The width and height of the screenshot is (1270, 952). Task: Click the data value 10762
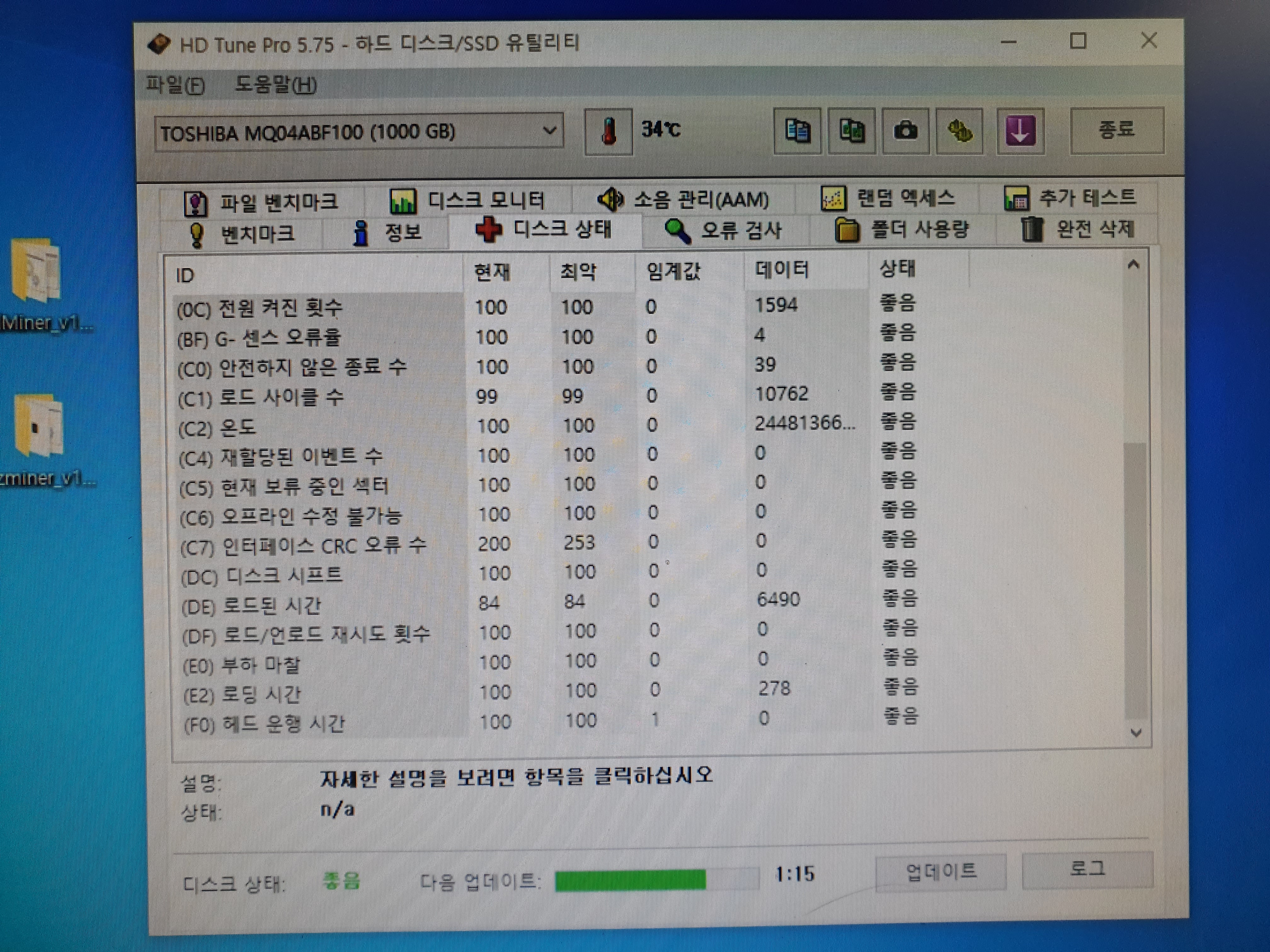pyautogui.click(x=781, y=394)
